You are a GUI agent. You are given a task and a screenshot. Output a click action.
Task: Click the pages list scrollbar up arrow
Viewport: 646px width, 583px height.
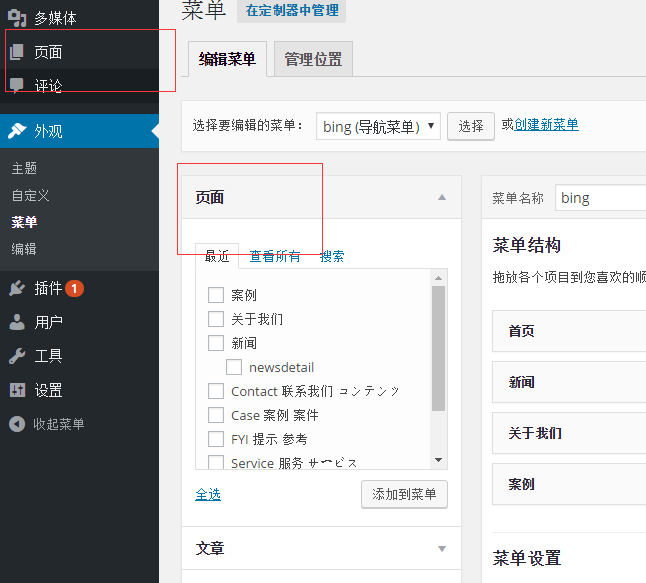point(438,278)
